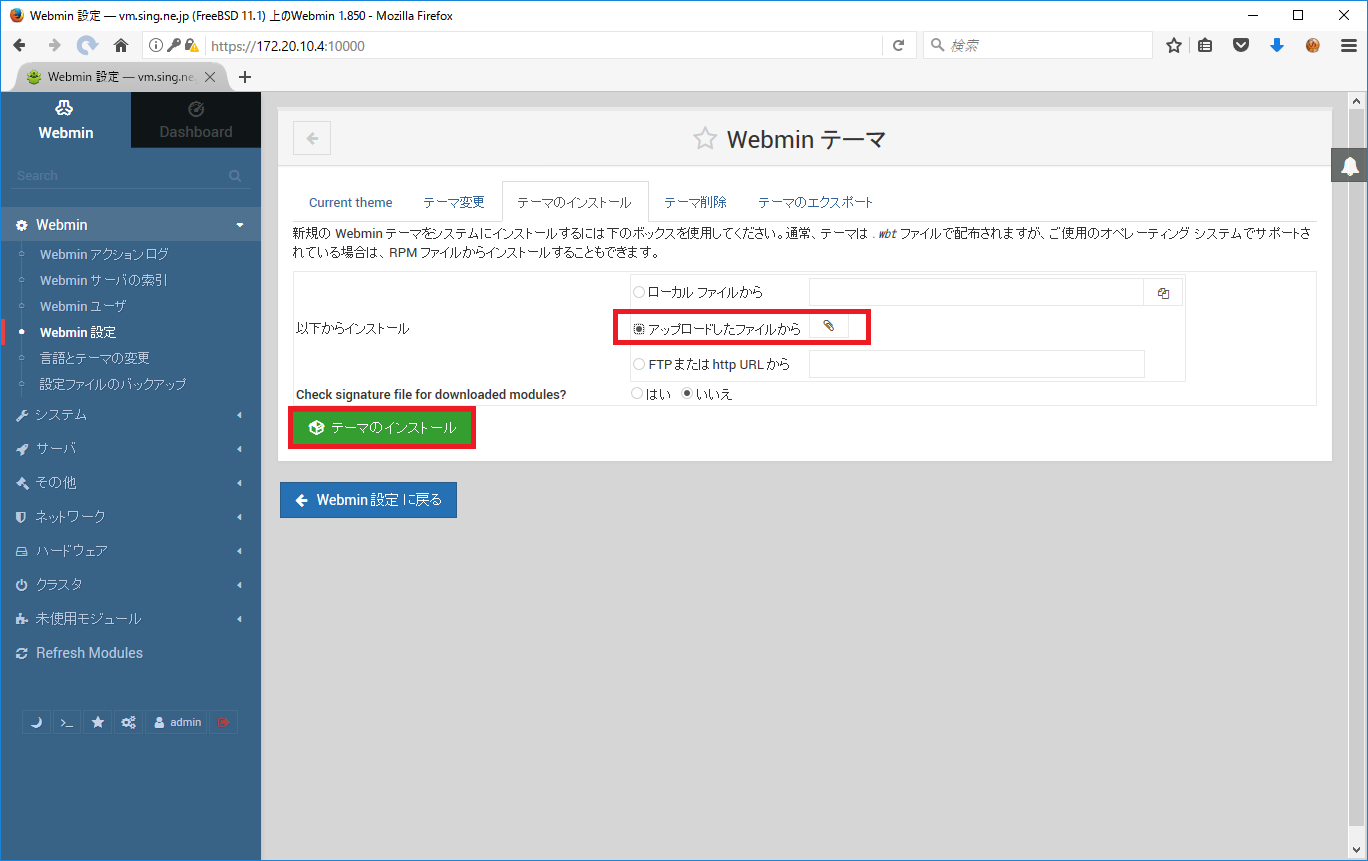
Task: Go back in Firefox history
Action: 20,45
